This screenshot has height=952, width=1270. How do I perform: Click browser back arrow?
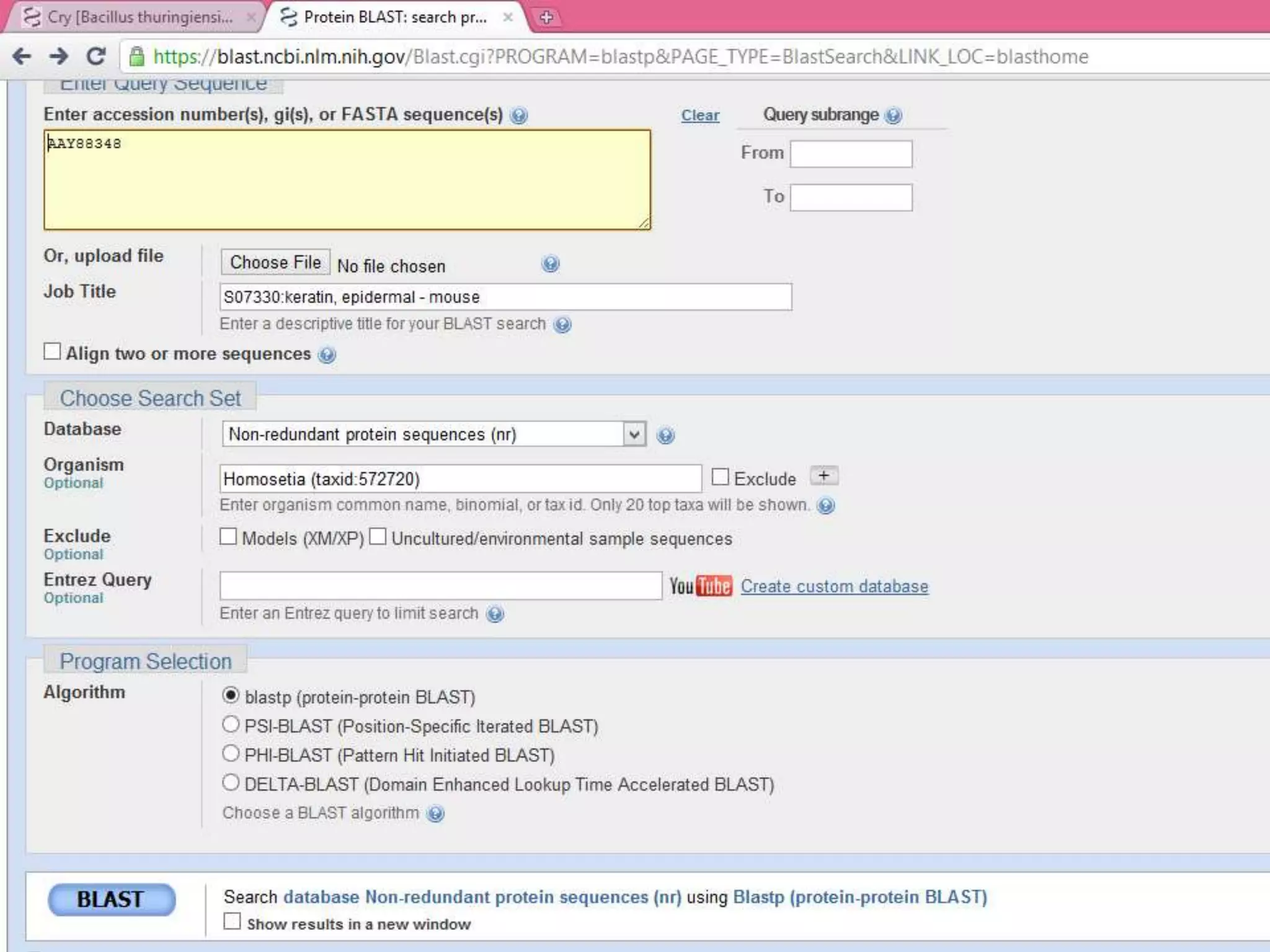click(22, 56)
